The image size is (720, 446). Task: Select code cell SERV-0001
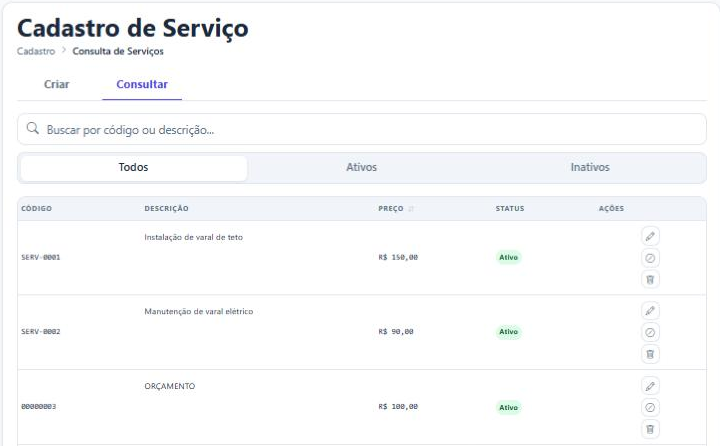41,257
